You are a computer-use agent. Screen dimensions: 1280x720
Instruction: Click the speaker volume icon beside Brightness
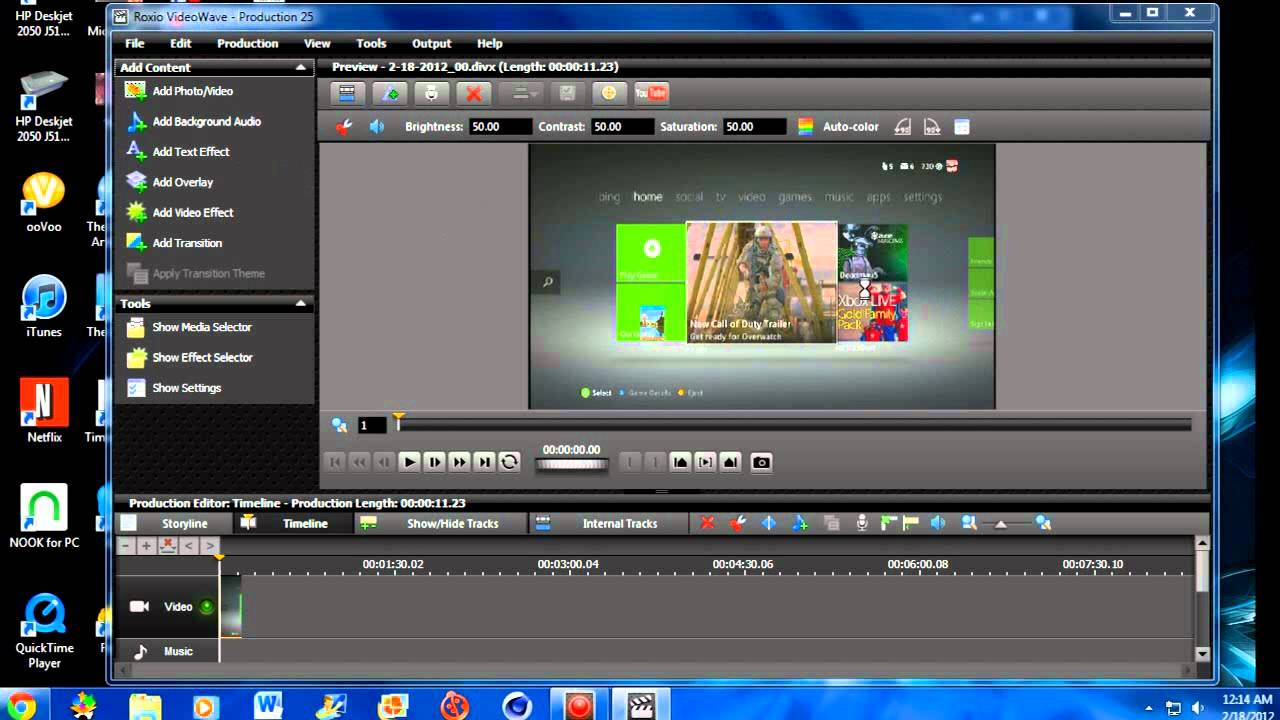point(377,127)
